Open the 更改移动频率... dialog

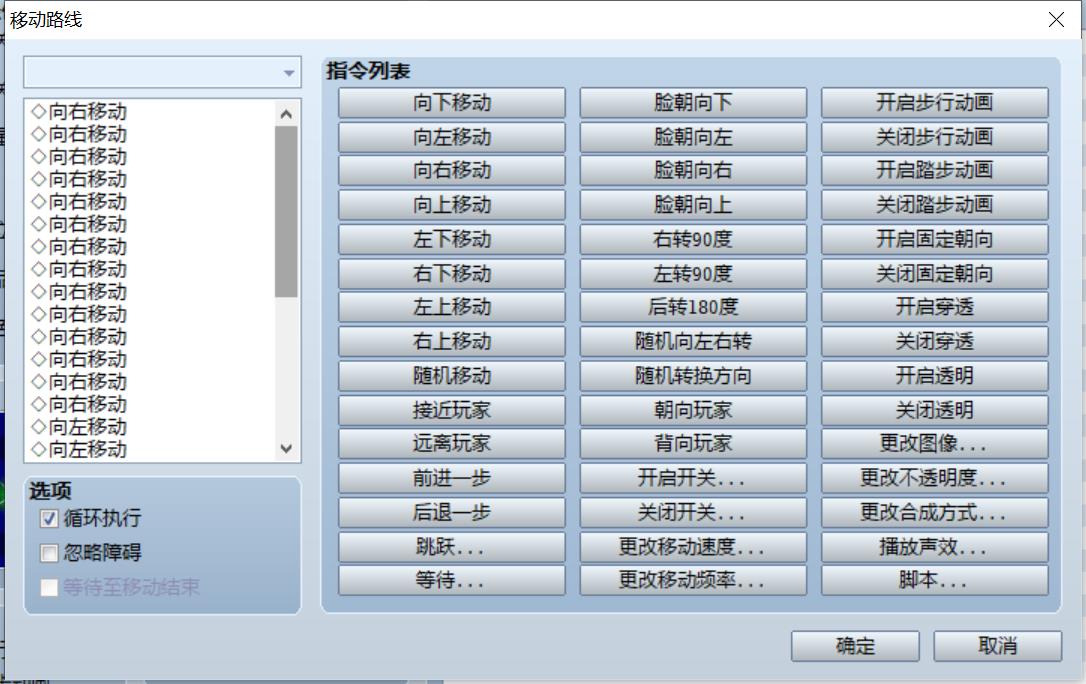click(x=693, y=580)
